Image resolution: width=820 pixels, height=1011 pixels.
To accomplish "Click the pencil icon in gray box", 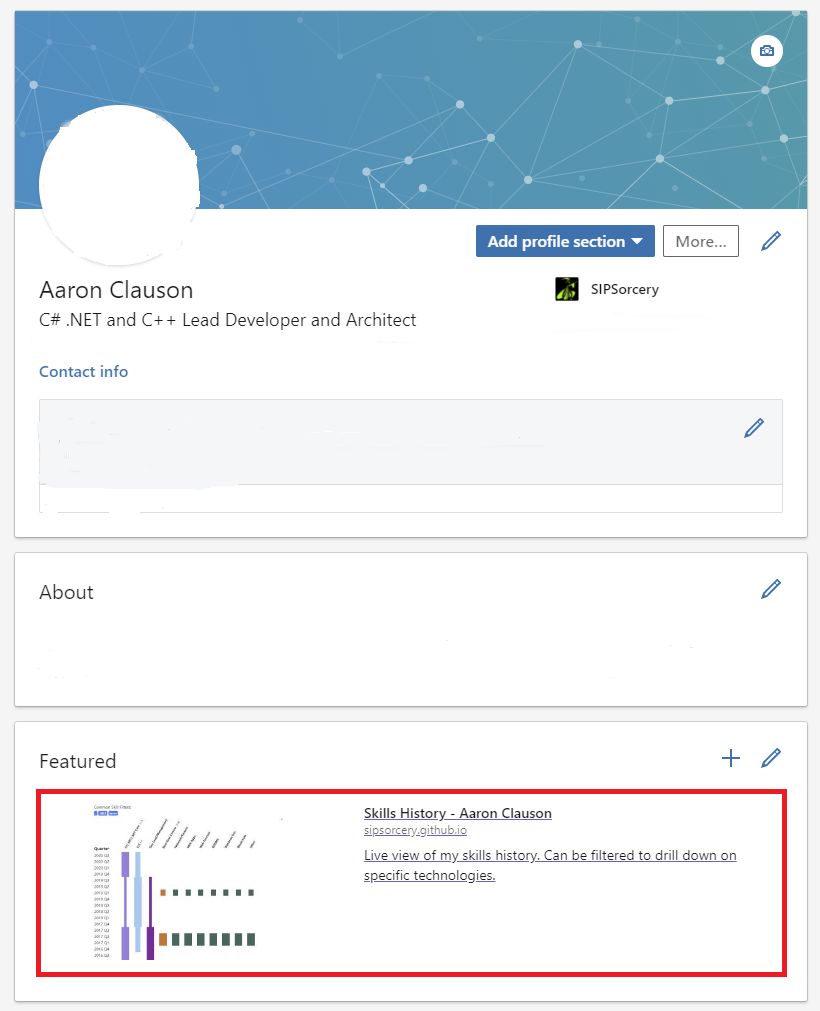I will tap(754, 428).
